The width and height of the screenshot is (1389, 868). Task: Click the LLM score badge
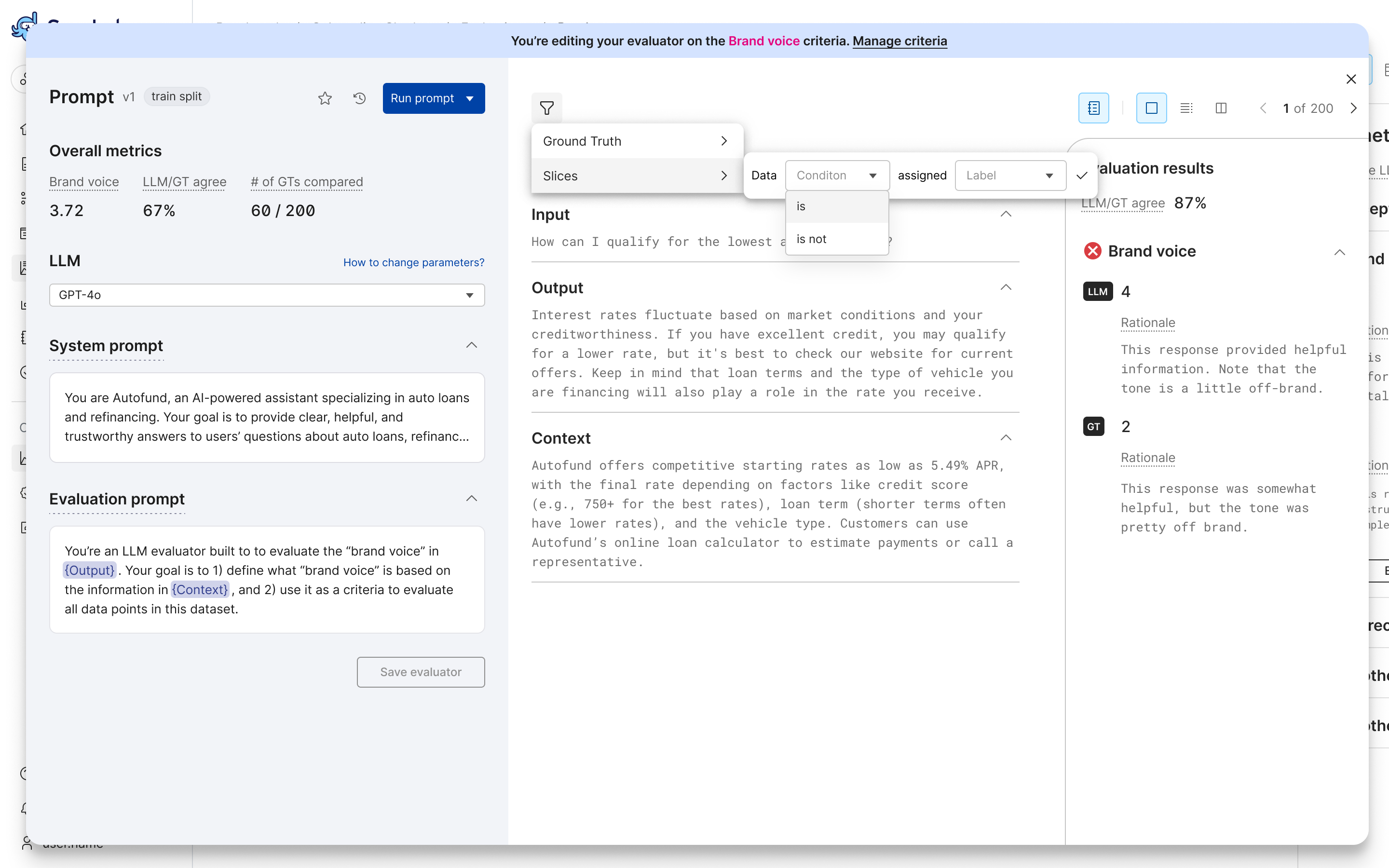(x=1097, y=292)
